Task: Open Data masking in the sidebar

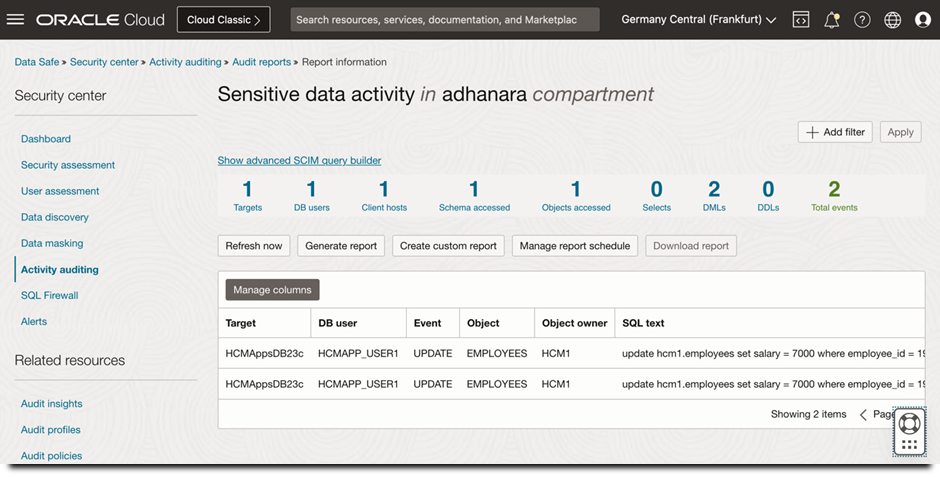Action: click(x=52, y=243)
